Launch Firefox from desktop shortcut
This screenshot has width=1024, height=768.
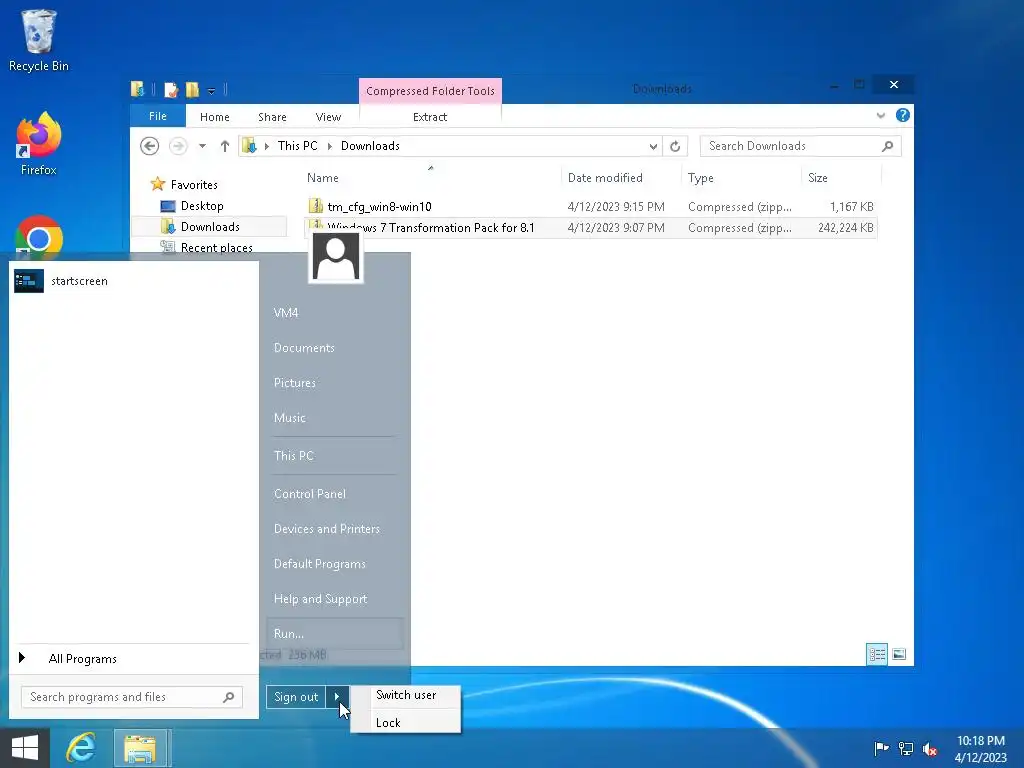39,144
